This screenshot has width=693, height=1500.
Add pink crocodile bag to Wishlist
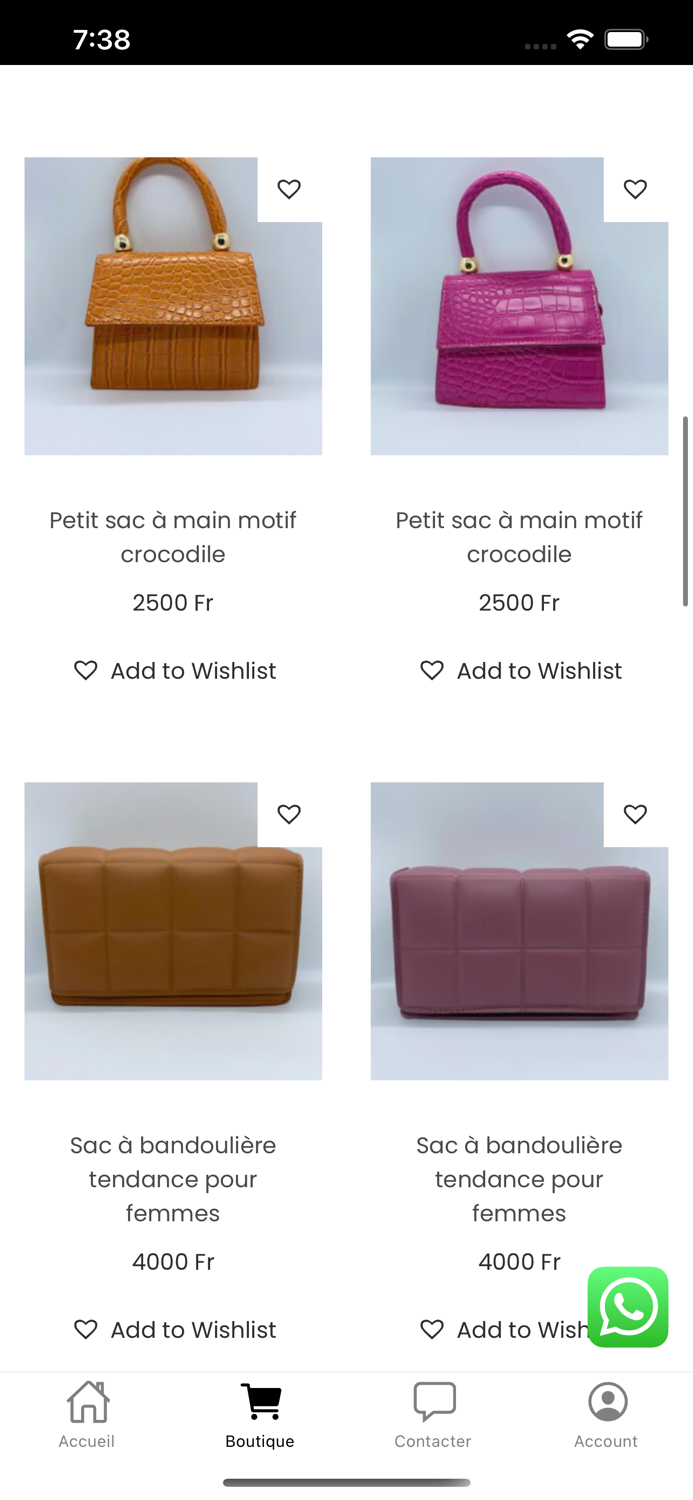click(521, 671)
